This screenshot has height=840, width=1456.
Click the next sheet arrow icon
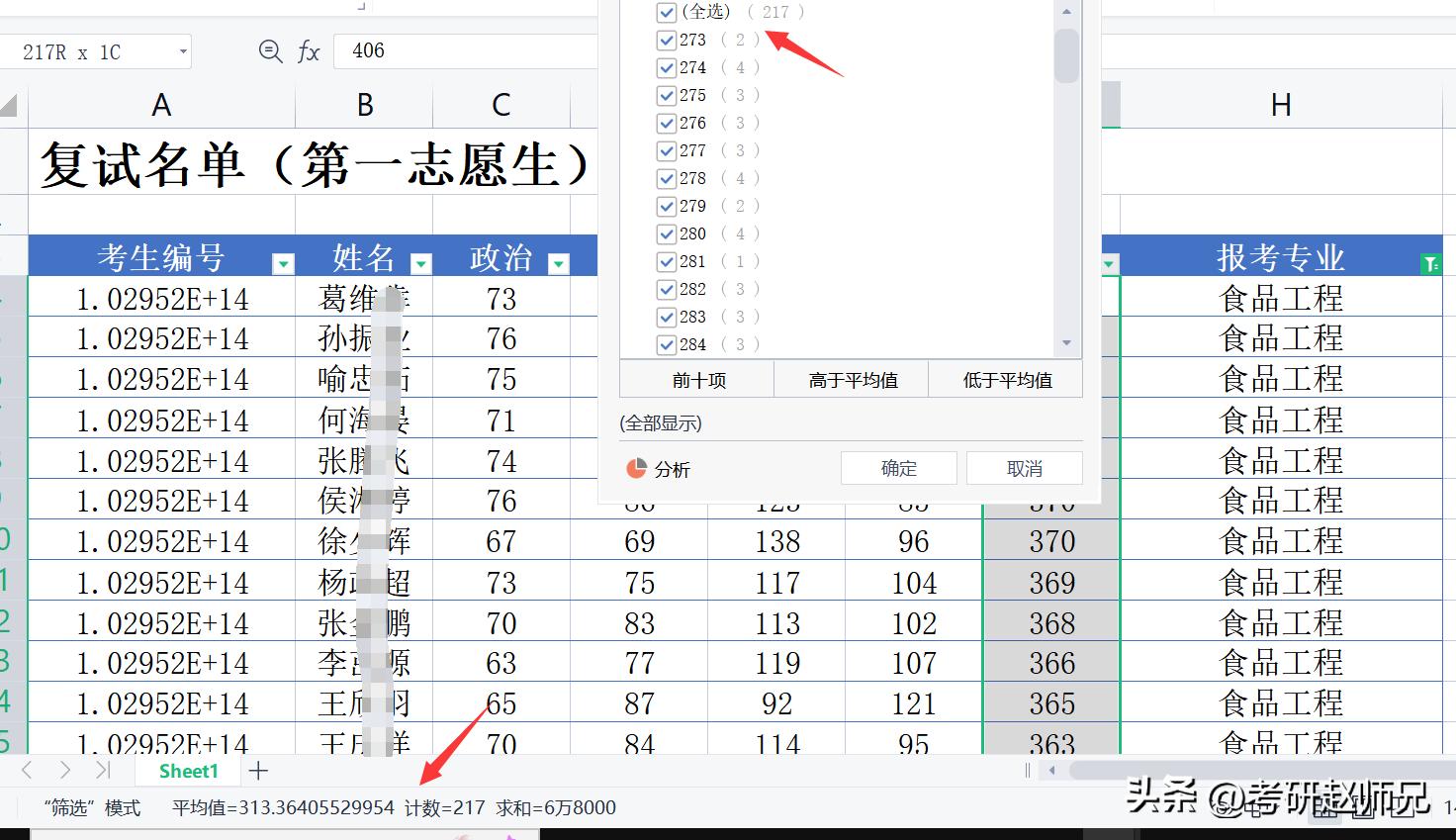(x=65, y=770)
